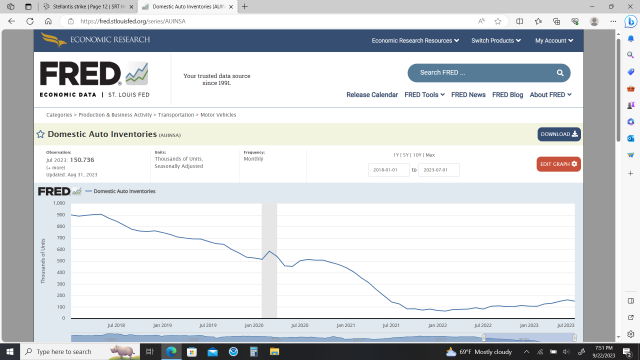The image size is (640, 360).
Task: Select the 1Y date range option
Action: [x=396, y=155]
